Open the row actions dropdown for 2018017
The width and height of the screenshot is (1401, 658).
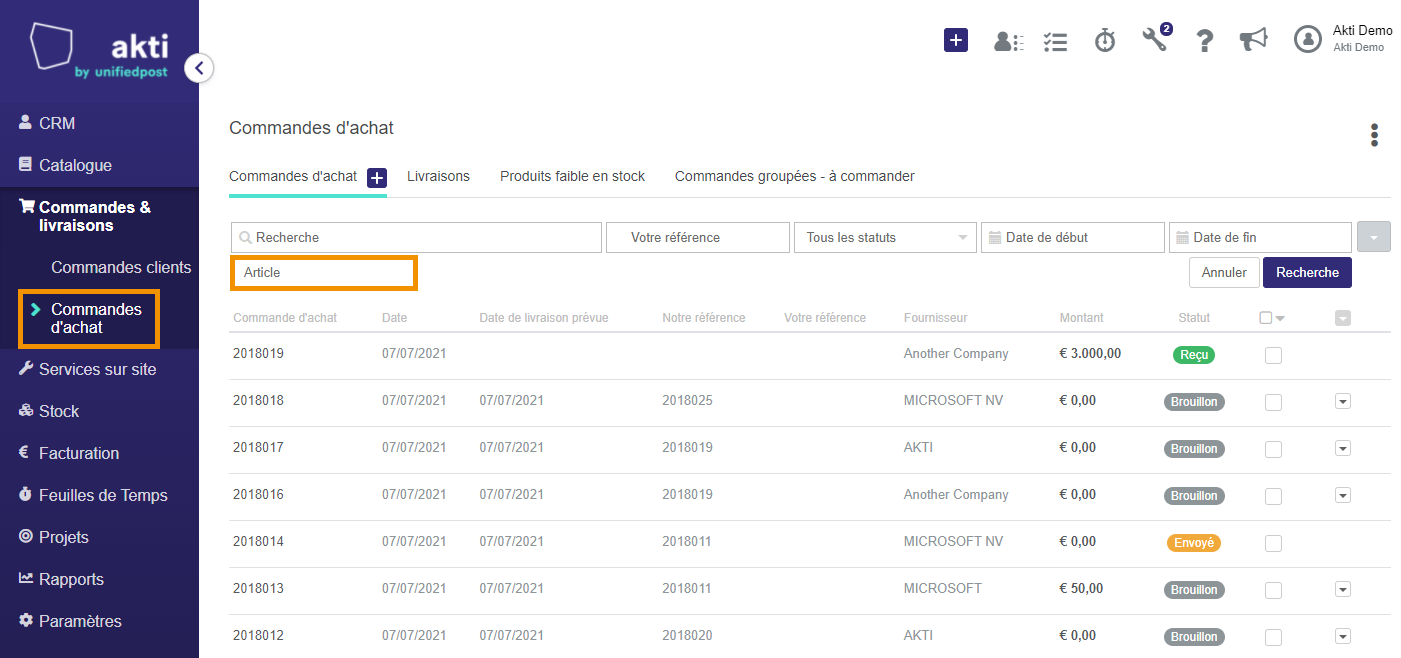click(1343, 449)
